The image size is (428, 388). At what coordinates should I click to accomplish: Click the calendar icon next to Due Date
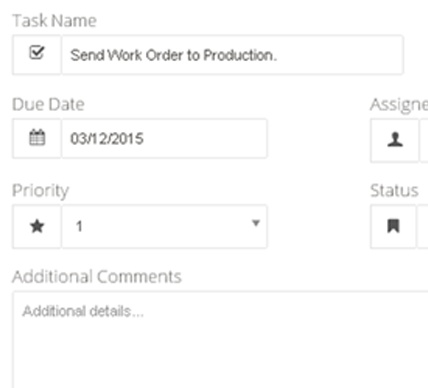coord(37,138)
